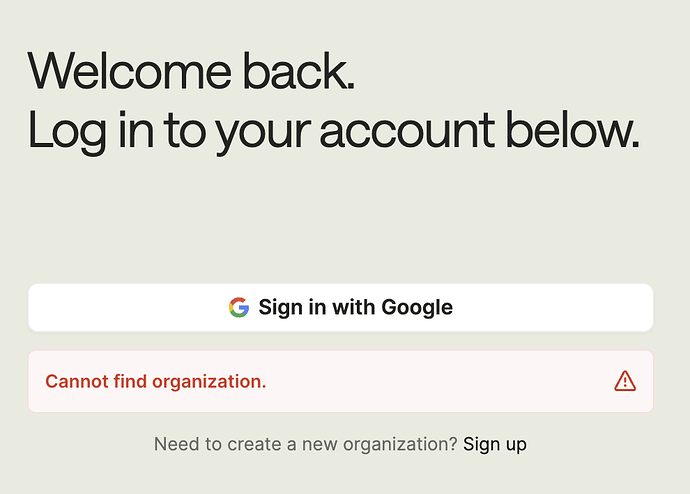Click the alert icon beside the organization error
This screenshot has width=690, height=494.
(x=625, y=381)
